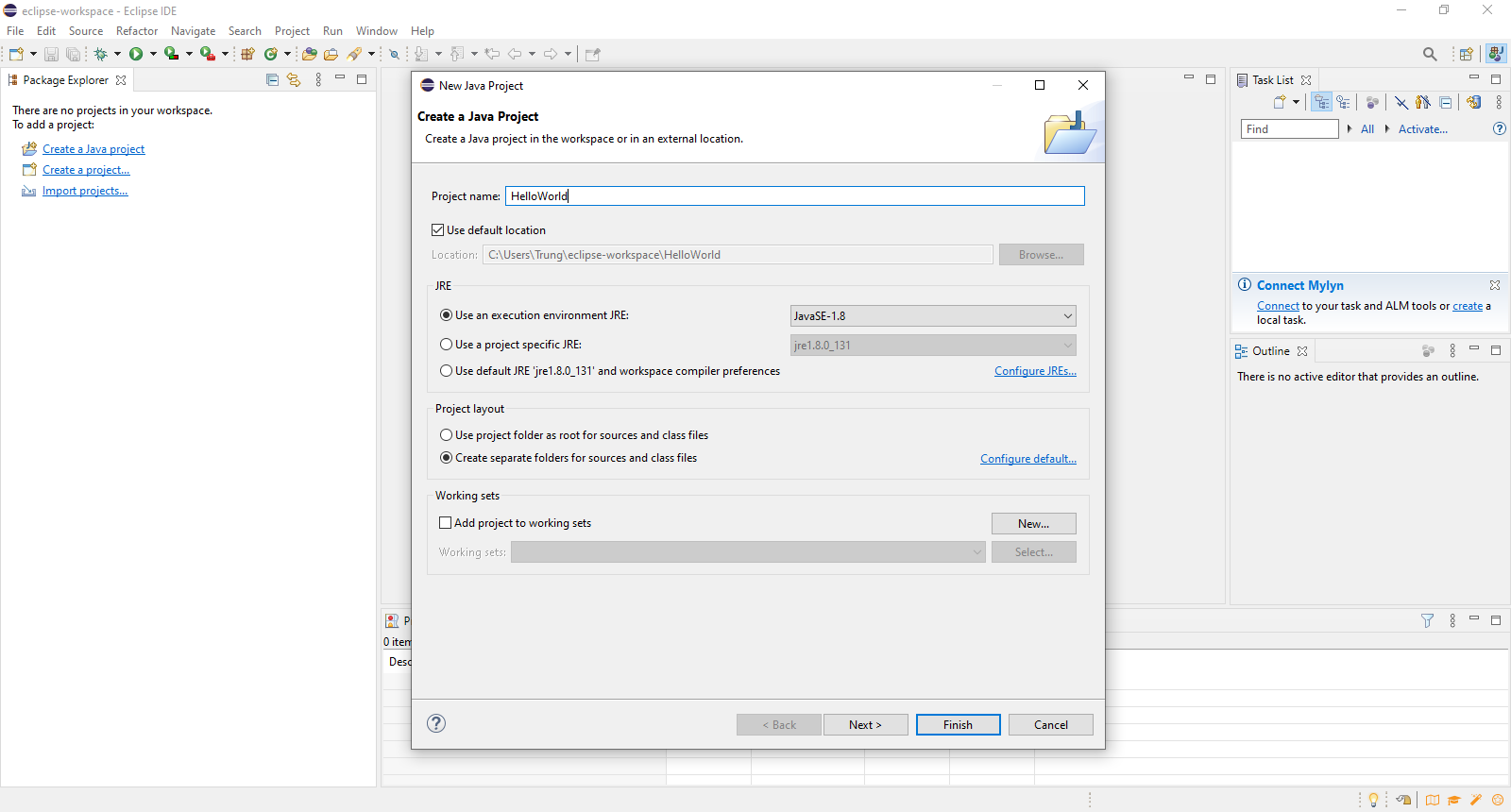Click Cancel in New Java Project dialog

coord(1051,725)
